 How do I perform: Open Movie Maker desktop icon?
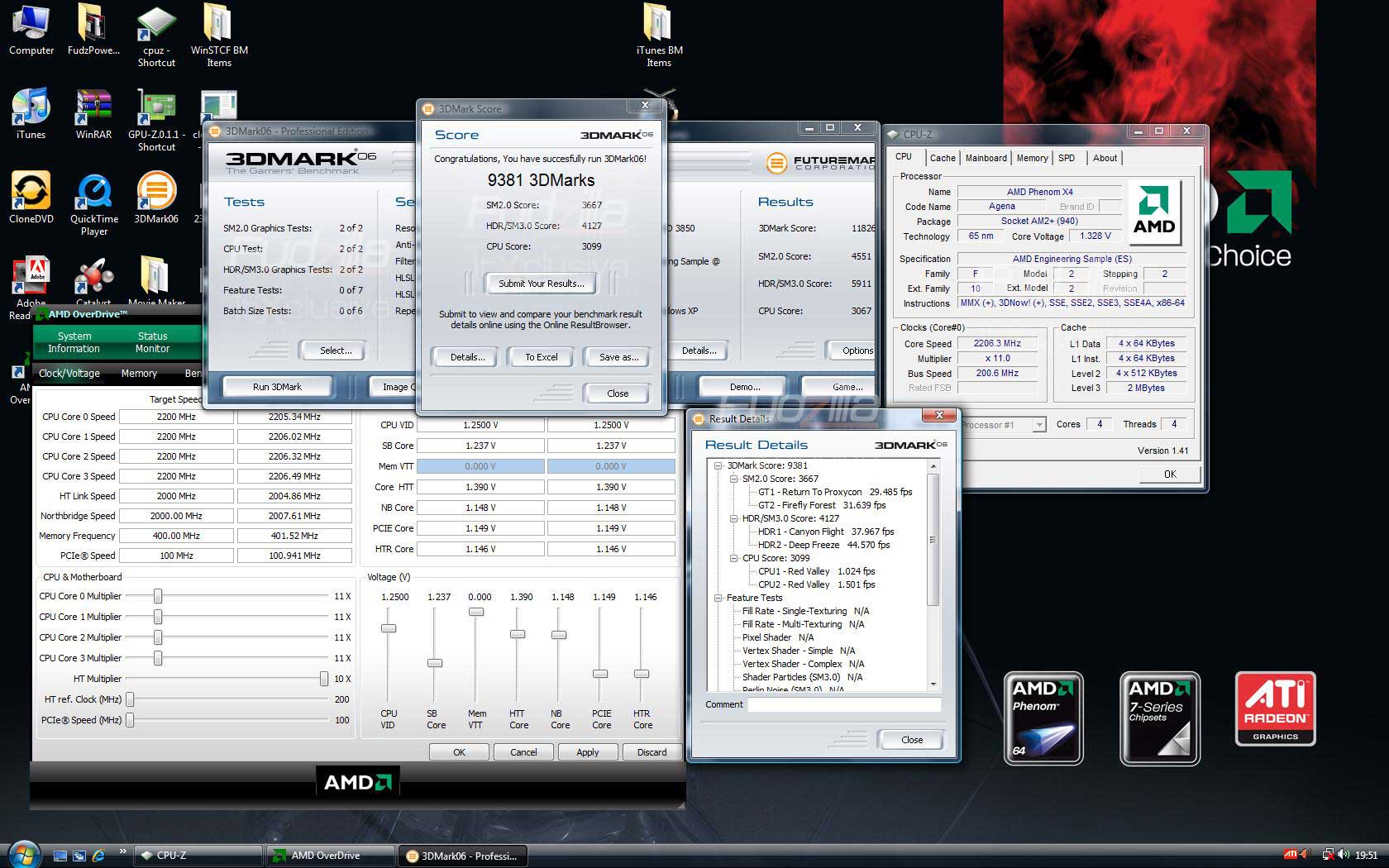(155, 275)
